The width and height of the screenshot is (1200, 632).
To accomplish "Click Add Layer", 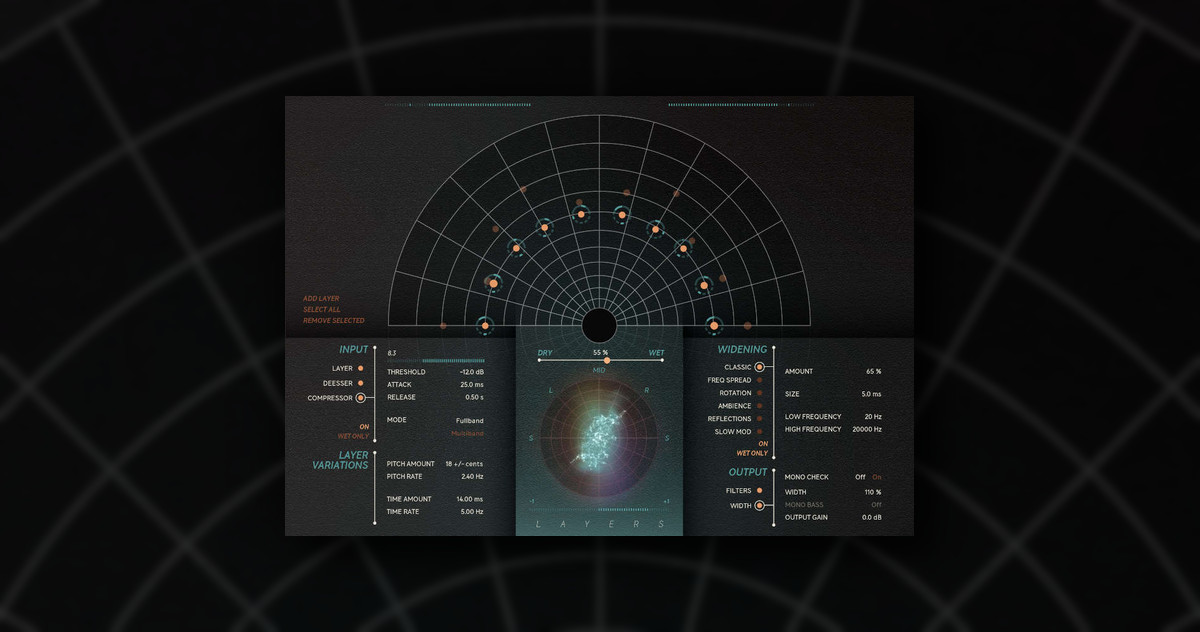I will click(x=321, y=298).
